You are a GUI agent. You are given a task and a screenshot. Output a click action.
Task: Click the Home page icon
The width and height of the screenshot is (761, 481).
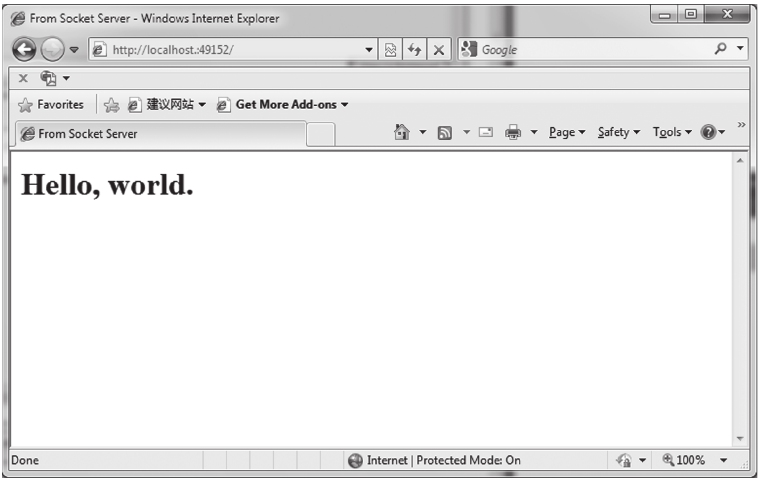point(401,132)
